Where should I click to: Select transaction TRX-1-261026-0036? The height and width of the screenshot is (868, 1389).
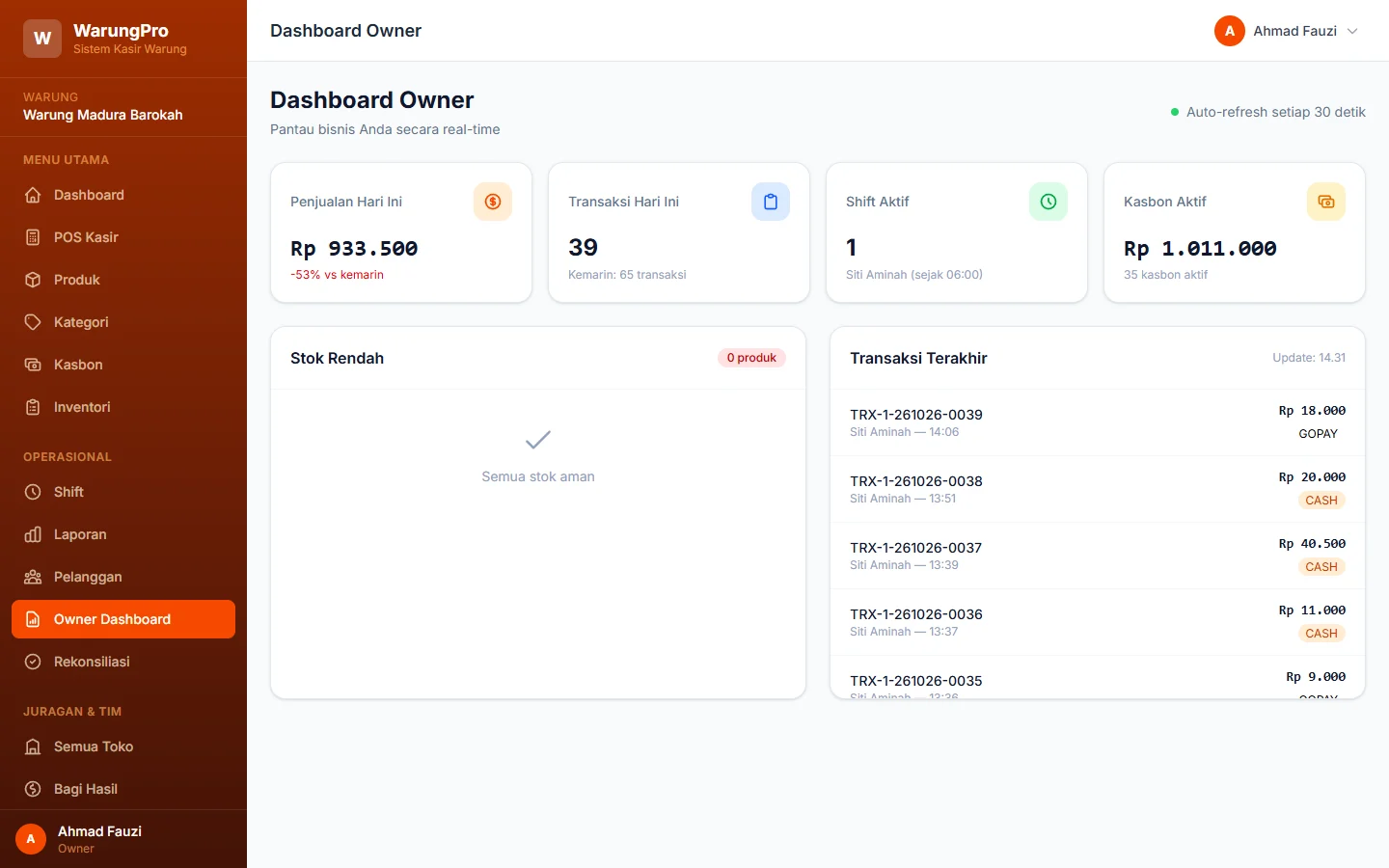pyautogui.click(x=1098, y=622)
